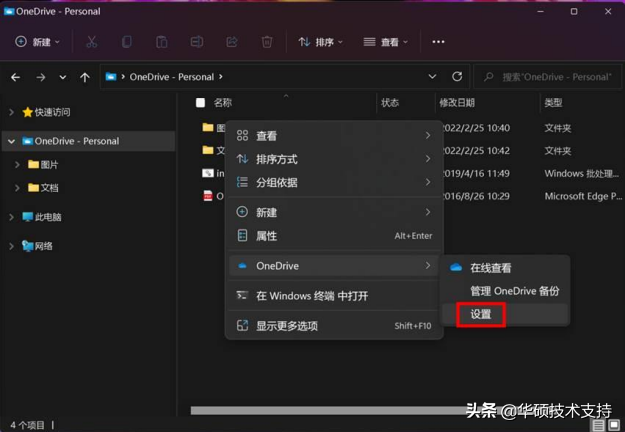Choose 设置 in OneDrive submenu
Screen dimensions: 625x432
pos(505,314)
